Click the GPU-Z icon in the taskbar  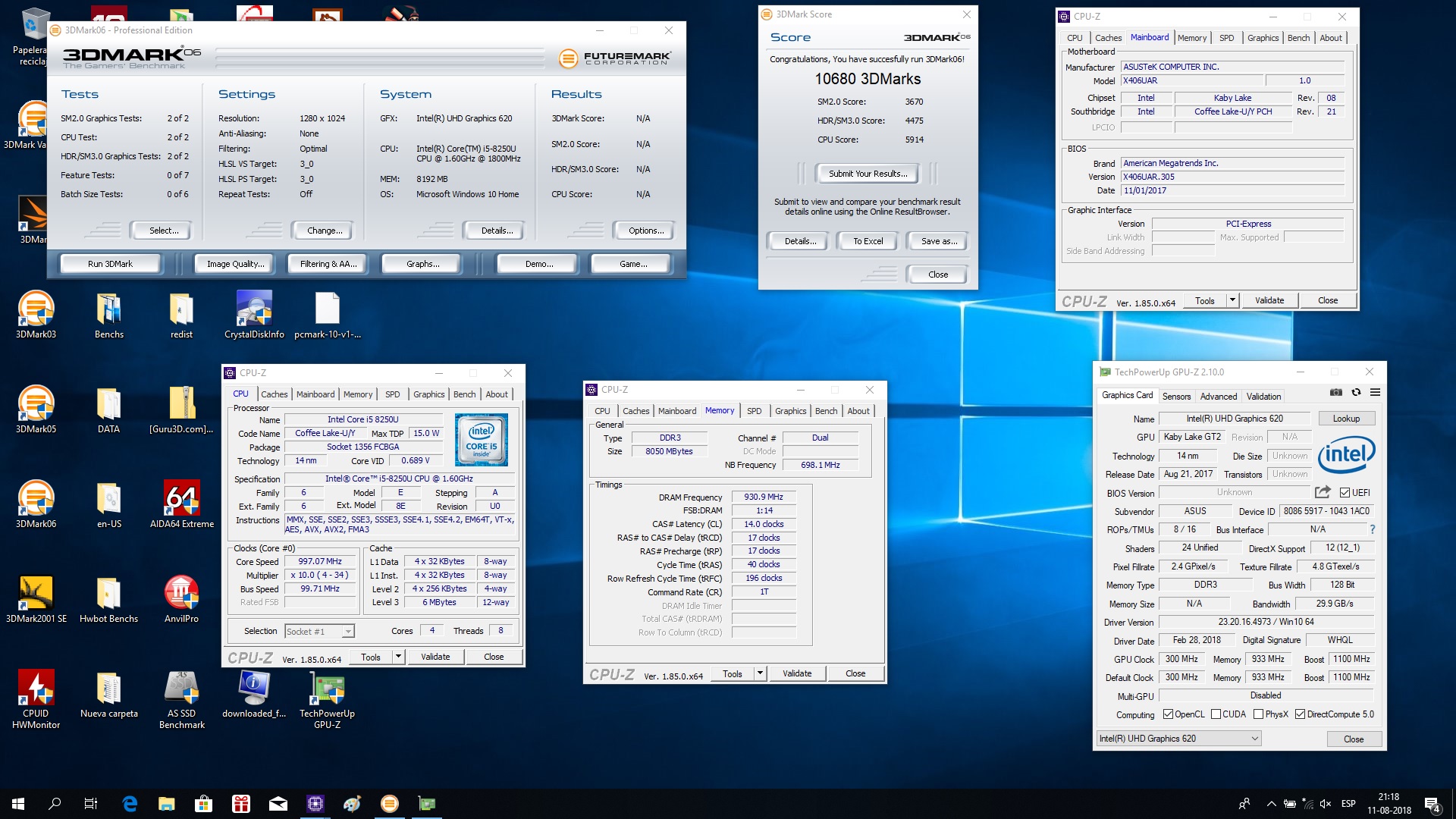tap(426, 804)
